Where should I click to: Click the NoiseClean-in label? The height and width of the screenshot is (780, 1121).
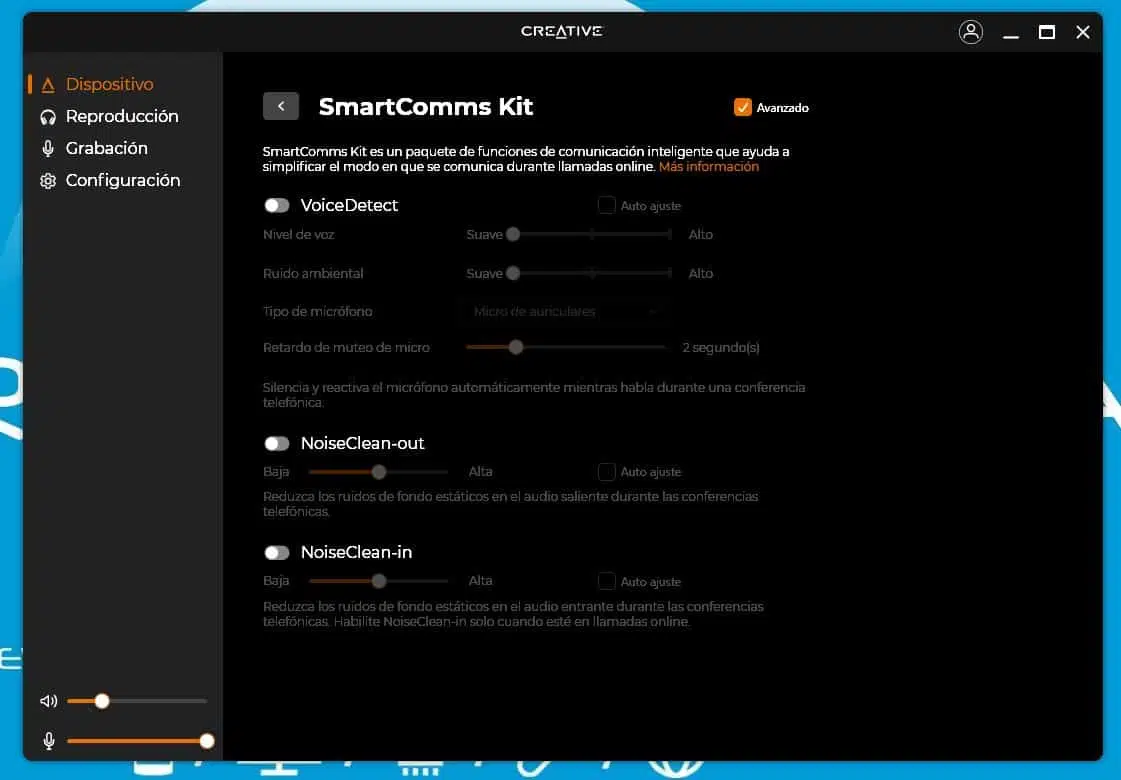[x=356, y=552]
